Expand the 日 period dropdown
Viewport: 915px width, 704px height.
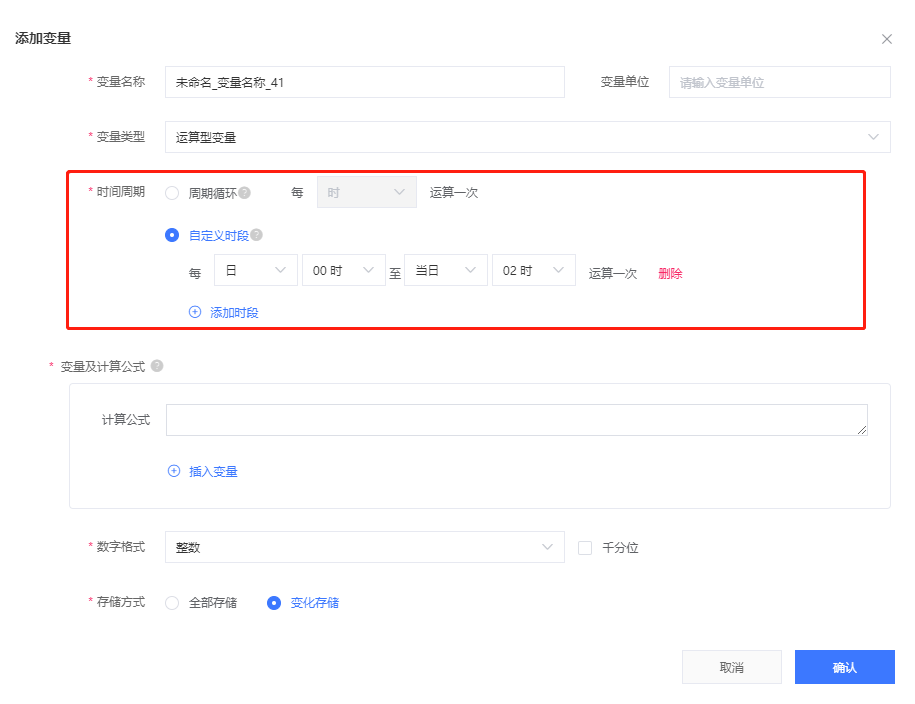click(x=255, y=271)
